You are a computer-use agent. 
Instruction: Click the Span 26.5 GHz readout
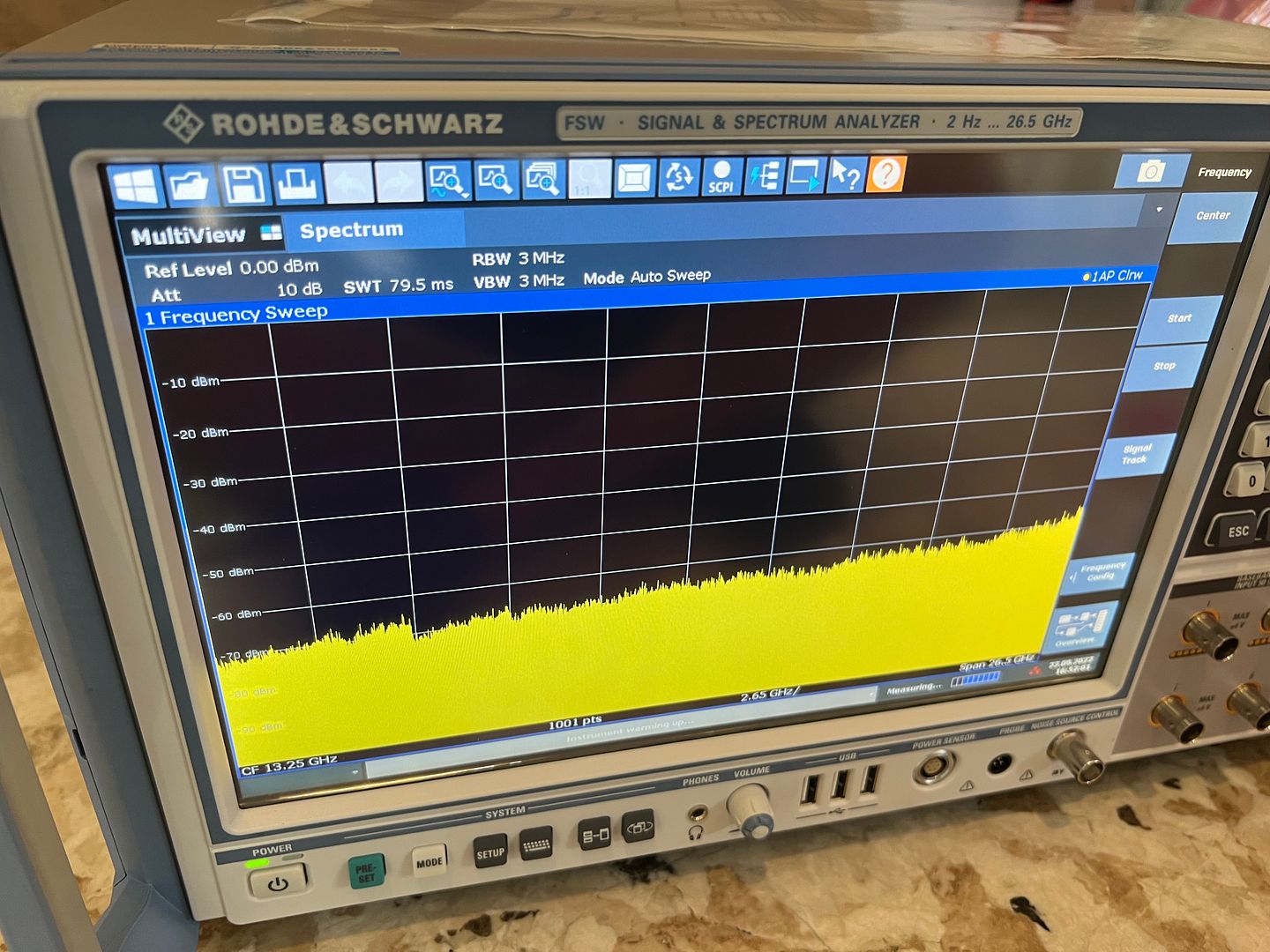(x=997, y=663)
